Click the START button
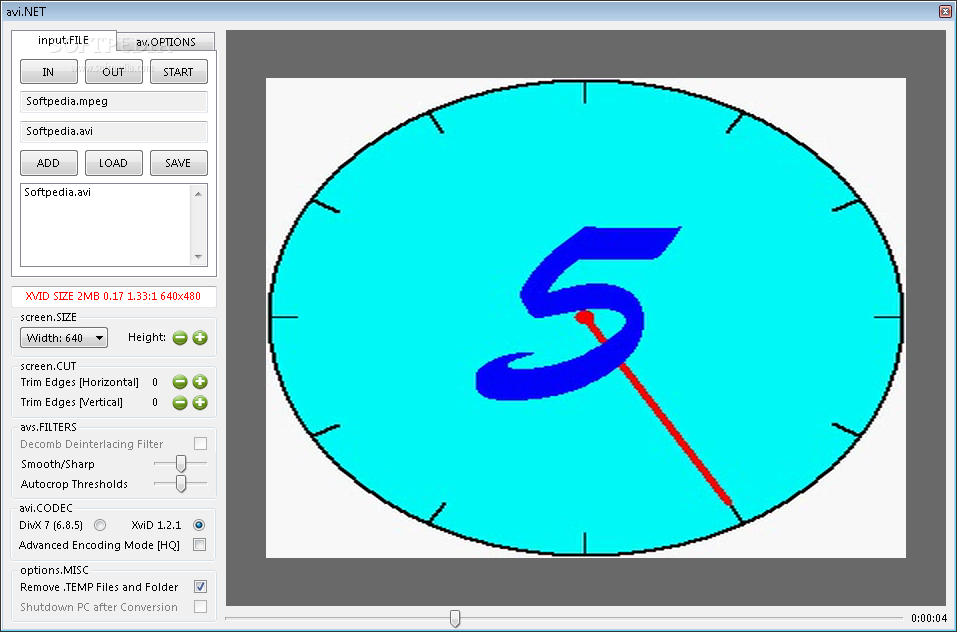Viewport: 957px width, 632px height. point(179,72)
